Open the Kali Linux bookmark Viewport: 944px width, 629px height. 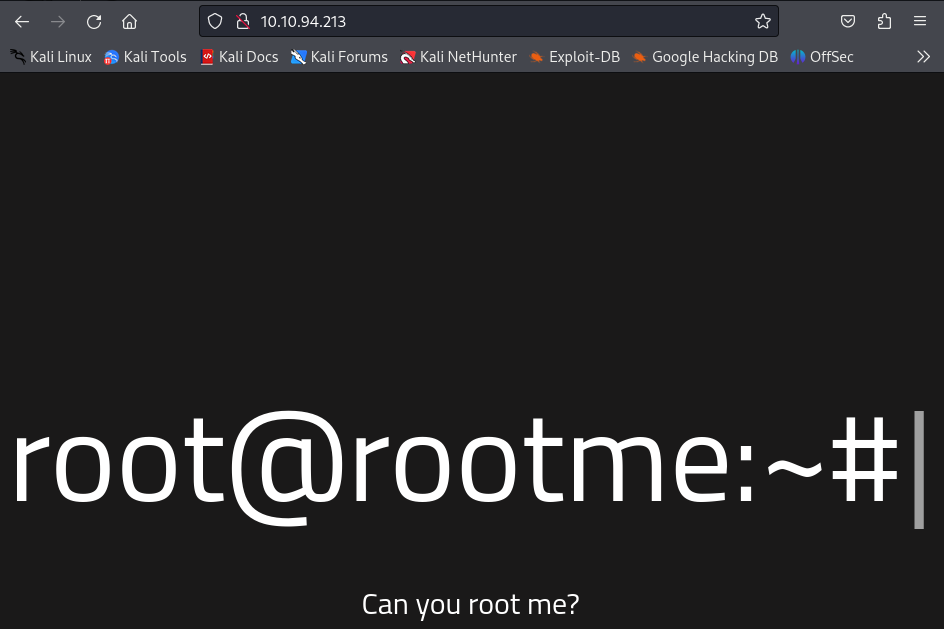pyautogui.click(x=51, y=57)
